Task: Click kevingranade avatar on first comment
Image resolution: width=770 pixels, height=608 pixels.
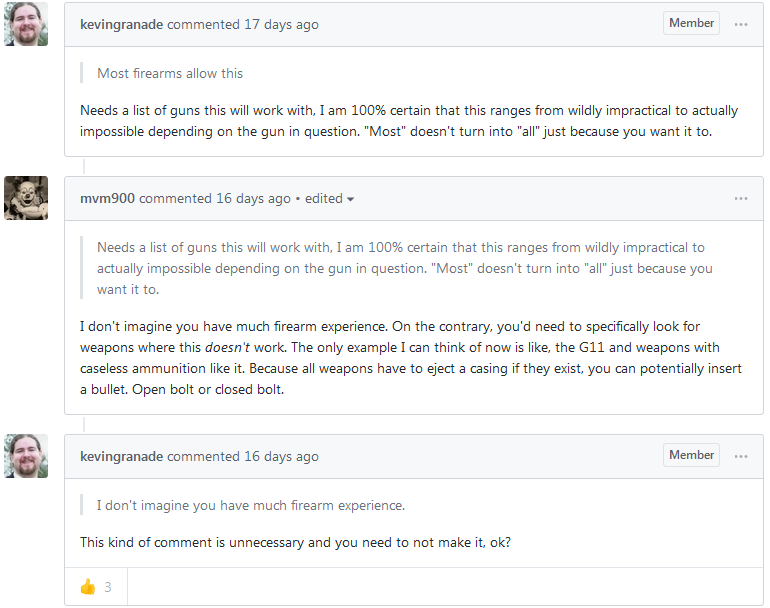Action: (26, 24)
